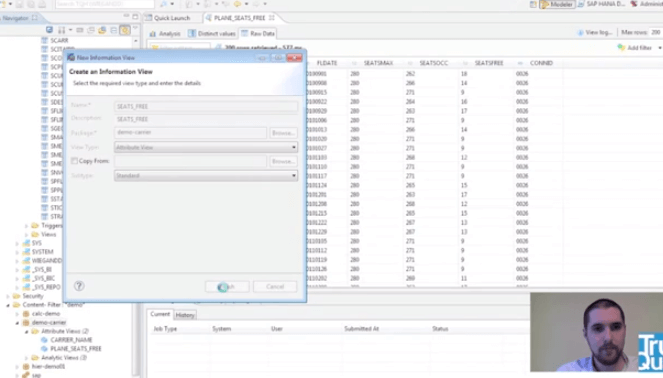The width and height of the screenshot is (663, 378).
Task: Switch to the Distinct values tab
Action: tap(211, 33)
